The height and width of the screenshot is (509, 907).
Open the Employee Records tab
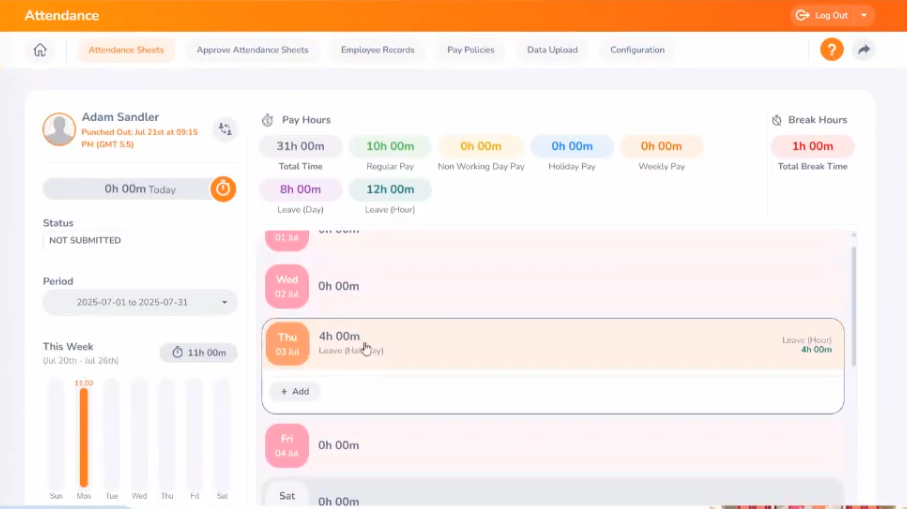377,50
